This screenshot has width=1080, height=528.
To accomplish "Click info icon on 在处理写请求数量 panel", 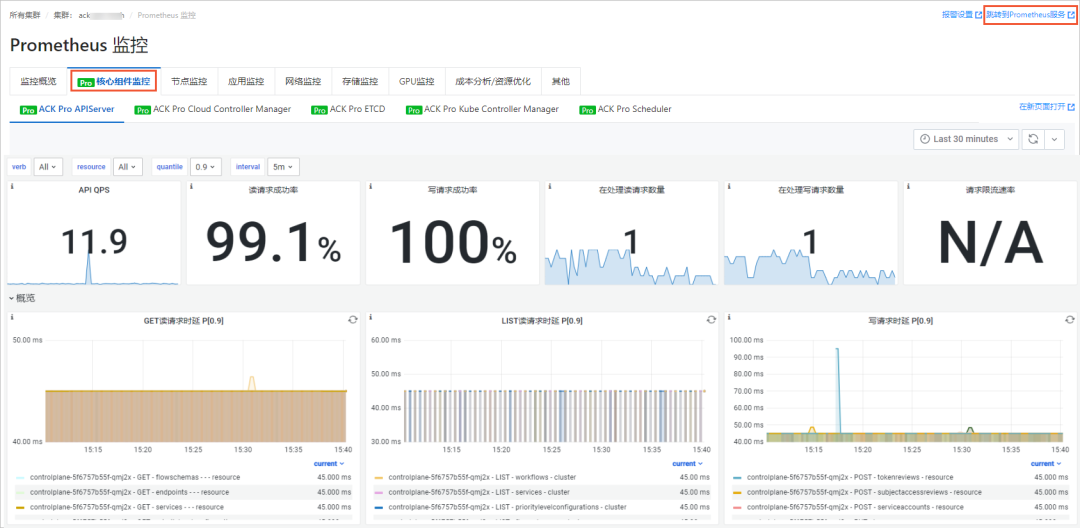I will [x=729, y=187].
